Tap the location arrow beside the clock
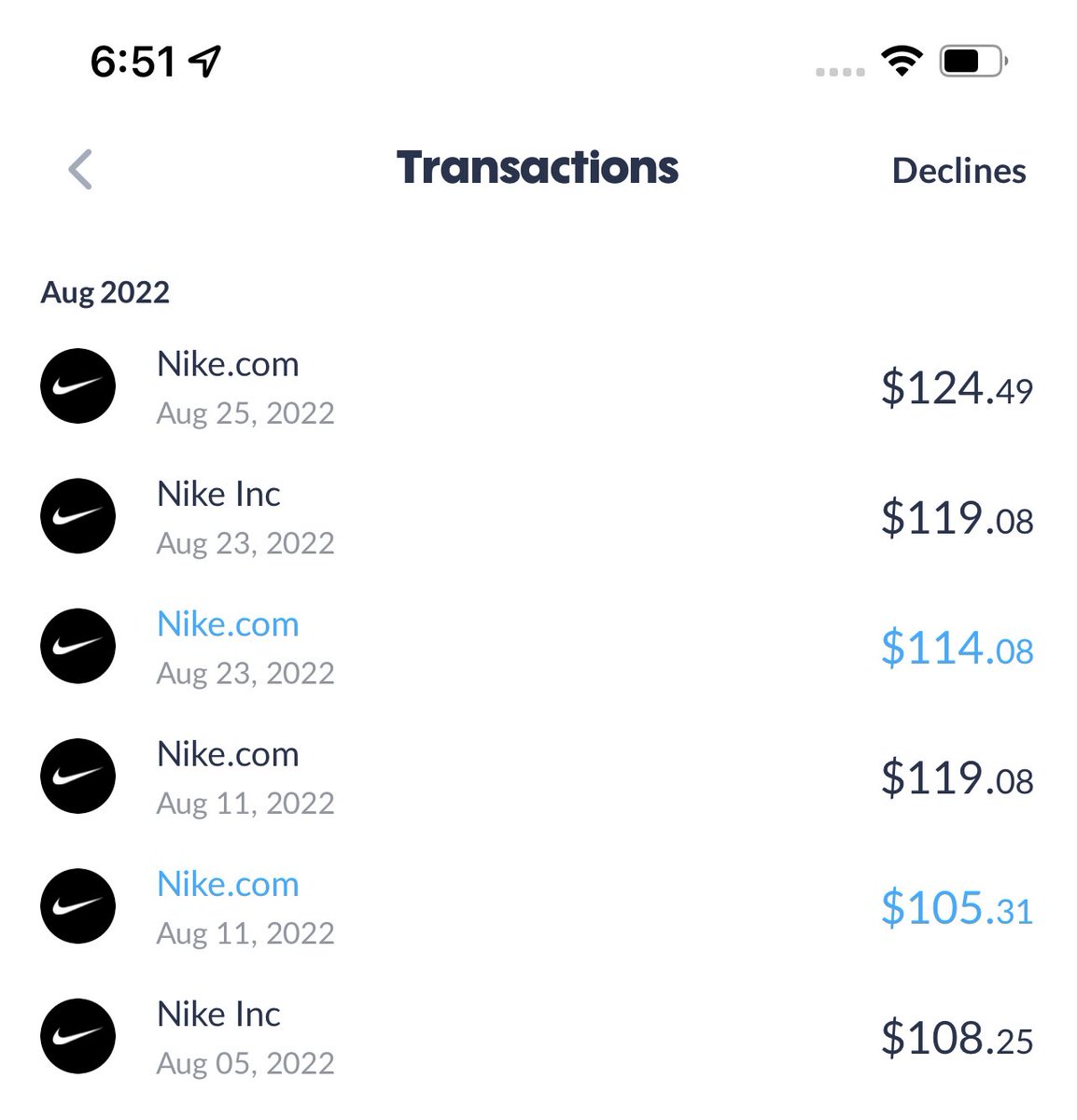The image size is (1077, 1120). pos(204,62)
